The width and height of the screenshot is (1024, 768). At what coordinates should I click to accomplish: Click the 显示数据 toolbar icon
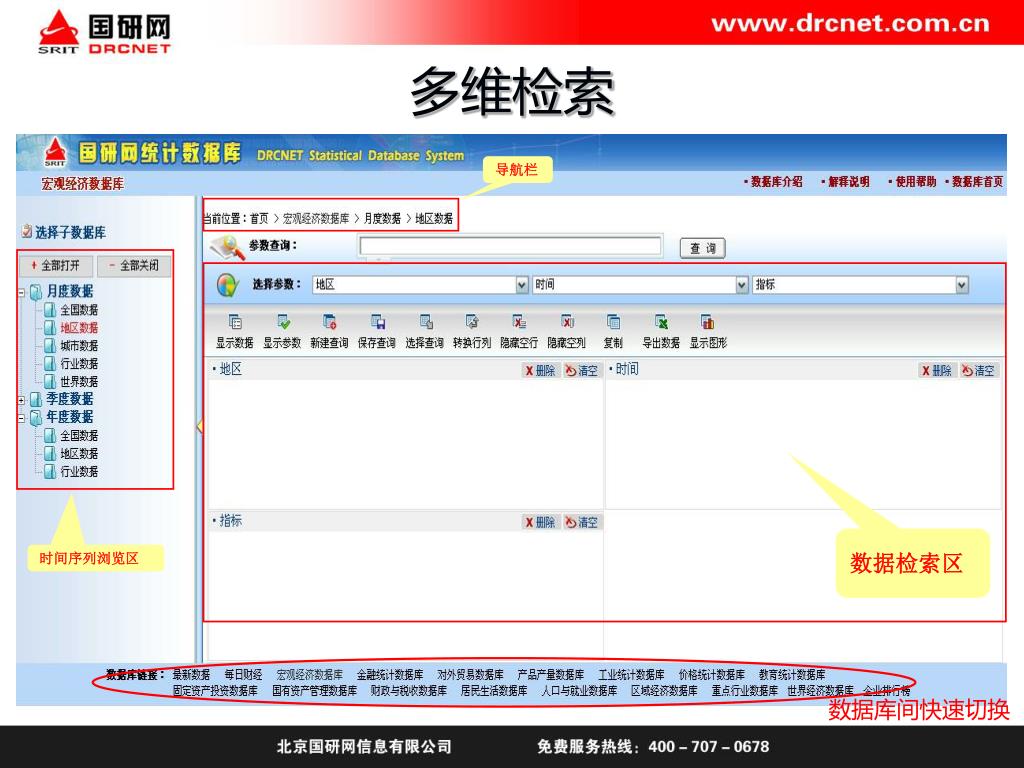[x=235, y=322]
